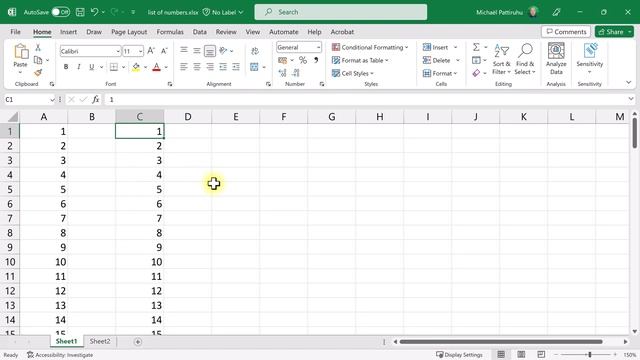The height and width of the screenshot is (360, 640).
Task: Apply the Borders icon
Action: (114, 67)
